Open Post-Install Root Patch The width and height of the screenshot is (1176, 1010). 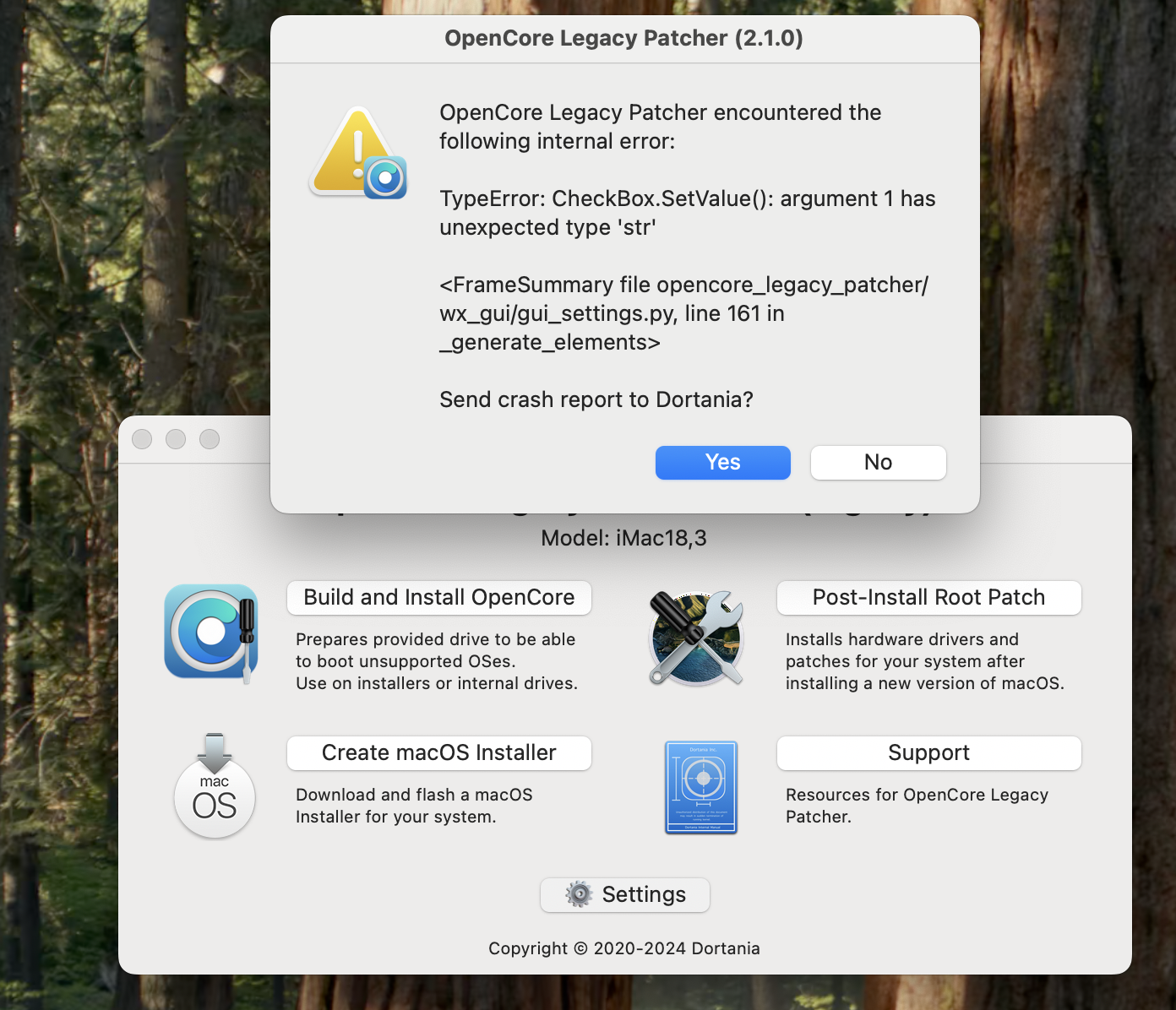click(929, 598)
